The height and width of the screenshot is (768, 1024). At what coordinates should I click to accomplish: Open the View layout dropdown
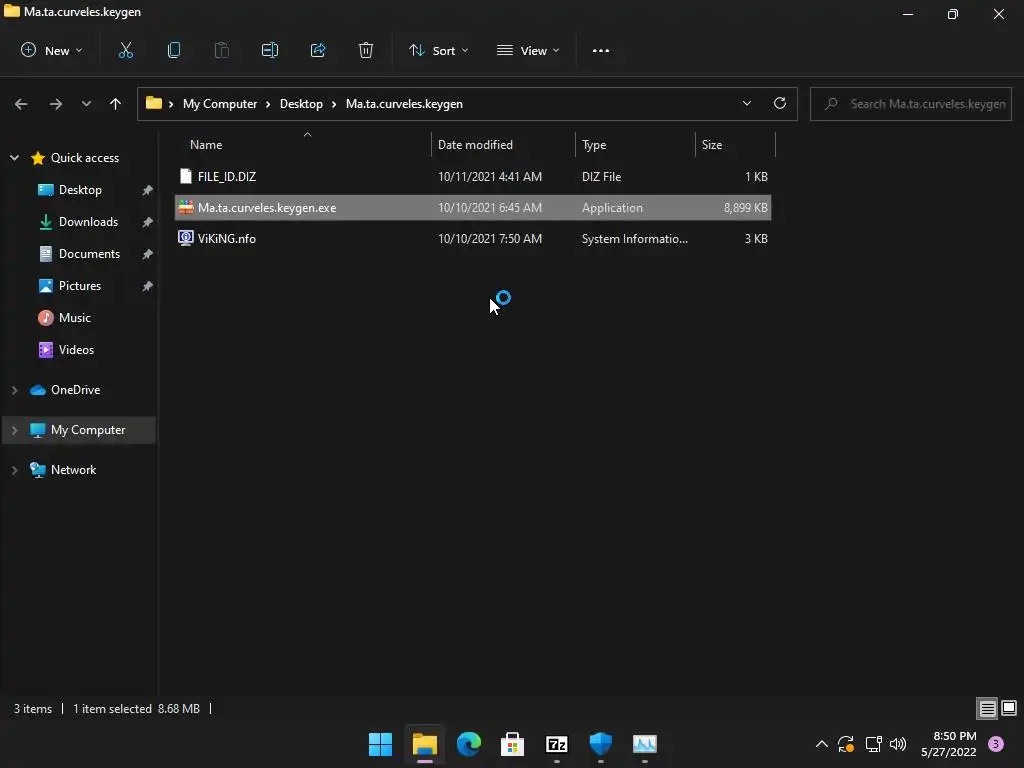point(528,50)
